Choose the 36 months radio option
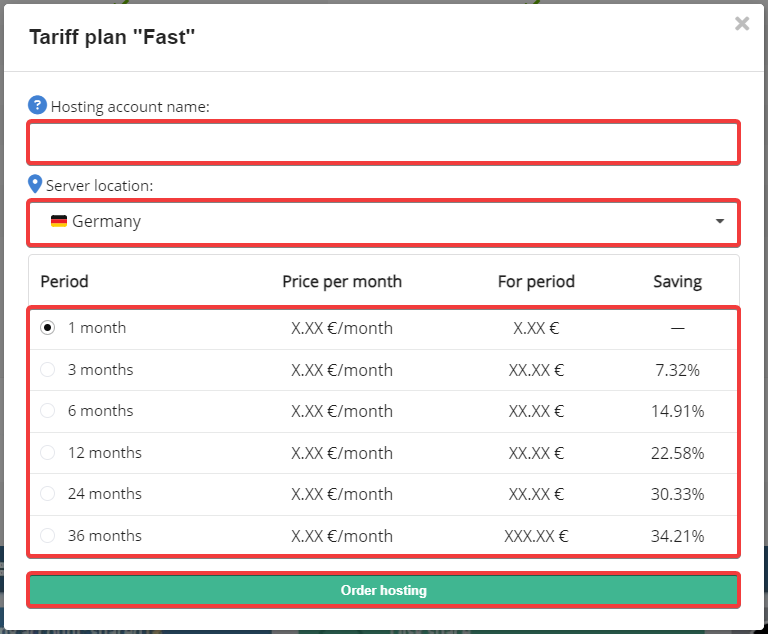The width and height of the screenshot is (768, 634). coord(47,536)
